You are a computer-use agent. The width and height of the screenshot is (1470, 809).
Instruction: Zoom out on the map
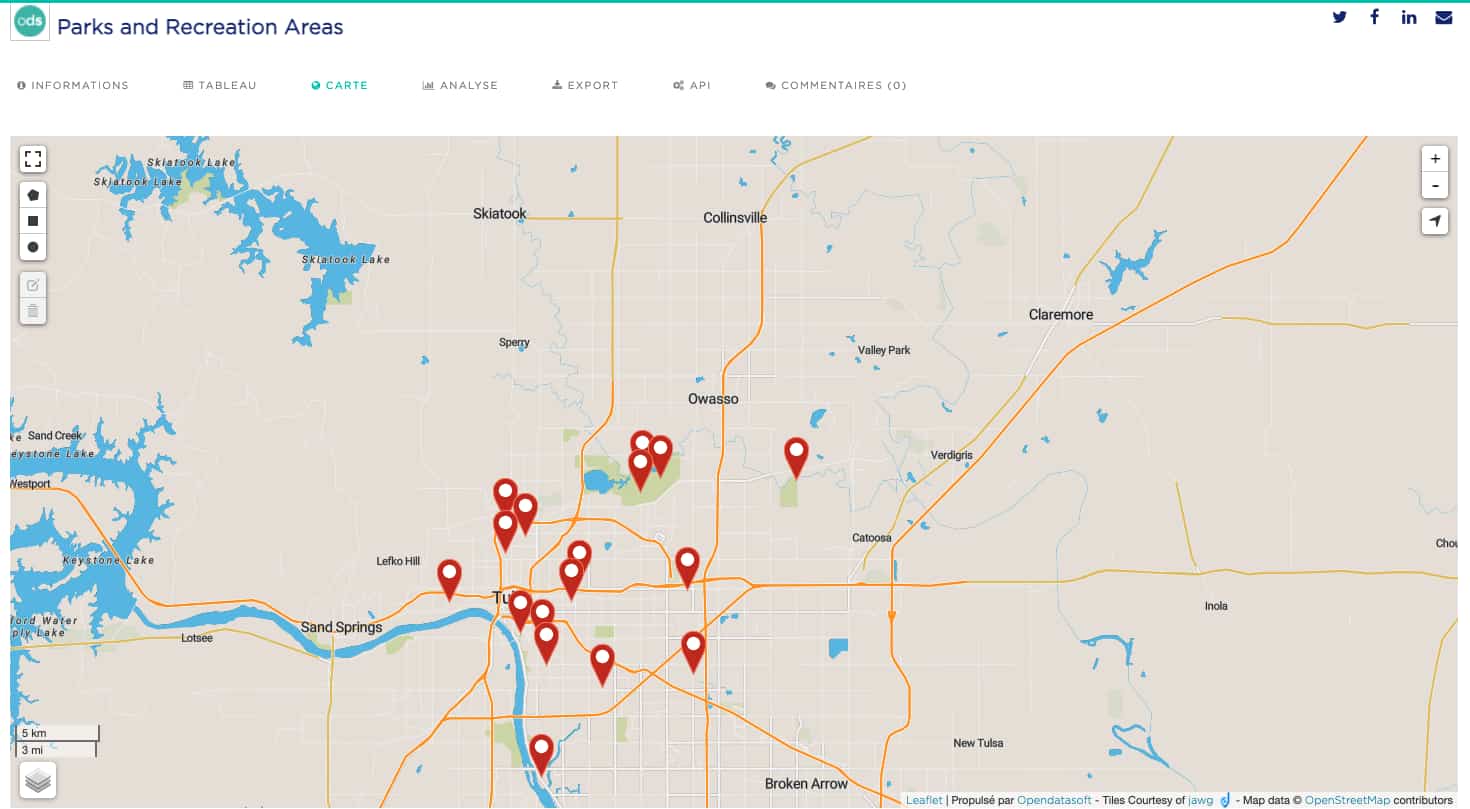1435,185
